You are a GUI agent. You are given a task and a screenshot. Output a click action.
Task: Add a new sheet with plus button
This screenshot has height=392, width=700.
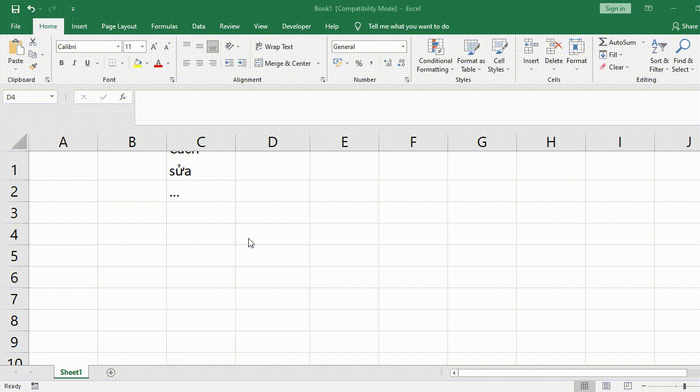click(x=111, y=372)
